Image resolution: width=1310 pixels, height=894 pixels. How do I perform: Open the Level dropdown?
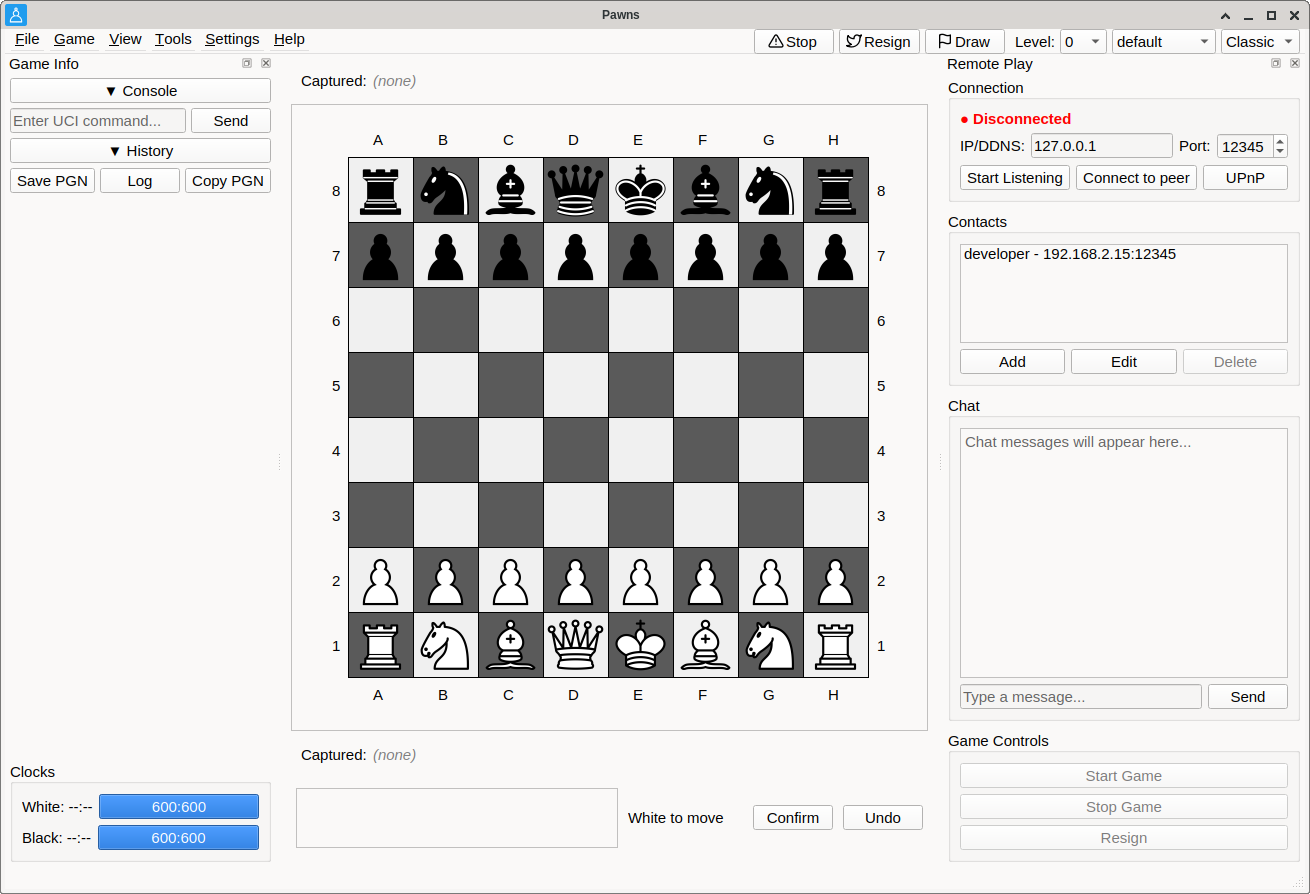tap(1083, 42)
